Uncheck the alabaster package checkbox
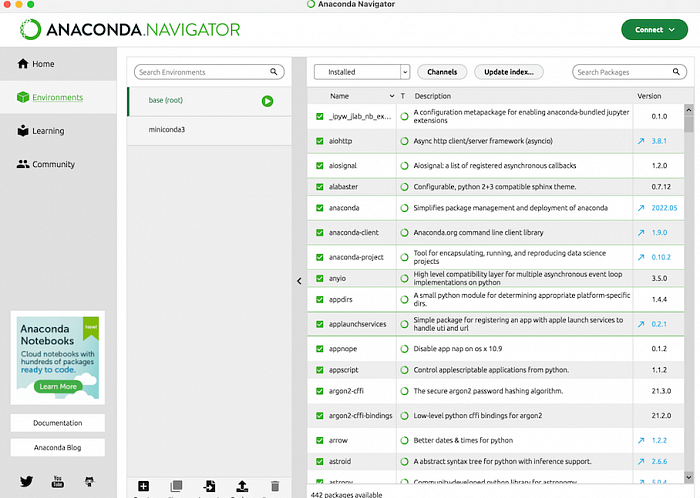Image resolution: width=700 pixels, height=498 pixels. coord(320,187)
